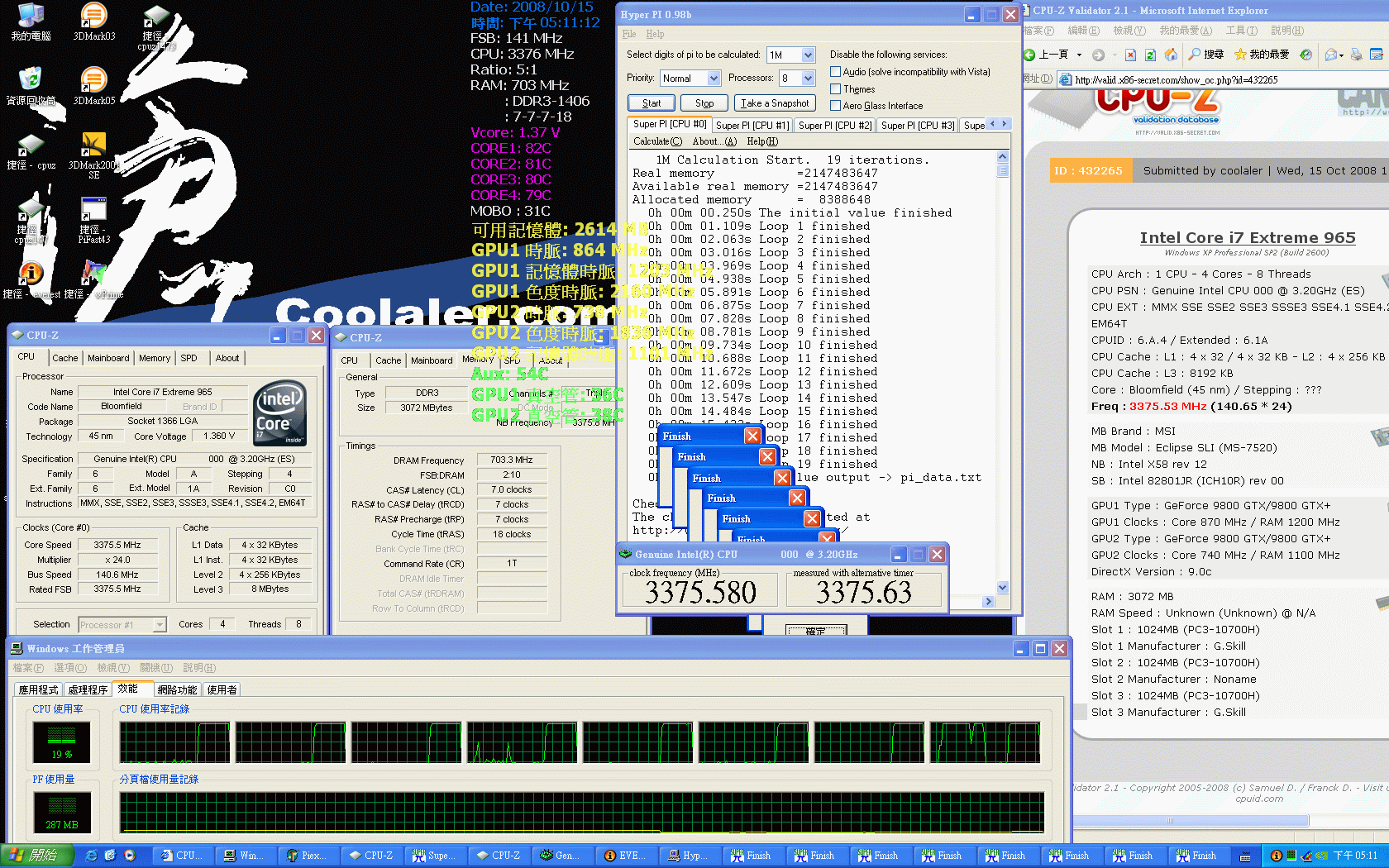Open Hyper PI File menu
Screen dimensions: 1389x868
point(629,34)
